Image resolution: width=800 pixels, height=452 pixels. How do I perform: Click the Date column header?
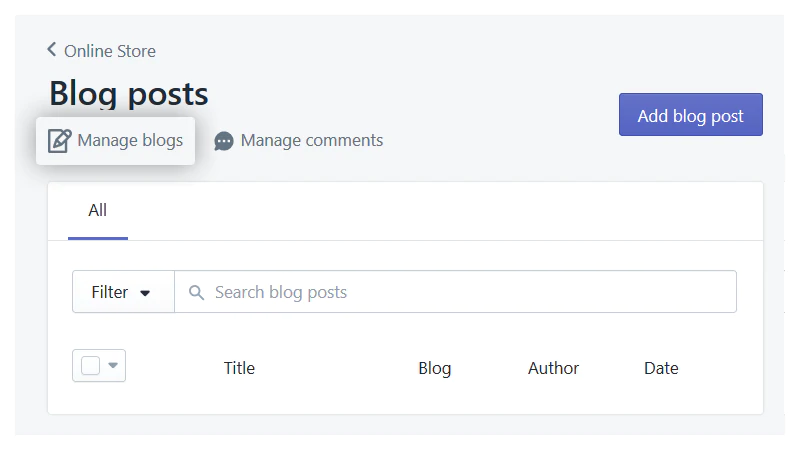[661, 368]
